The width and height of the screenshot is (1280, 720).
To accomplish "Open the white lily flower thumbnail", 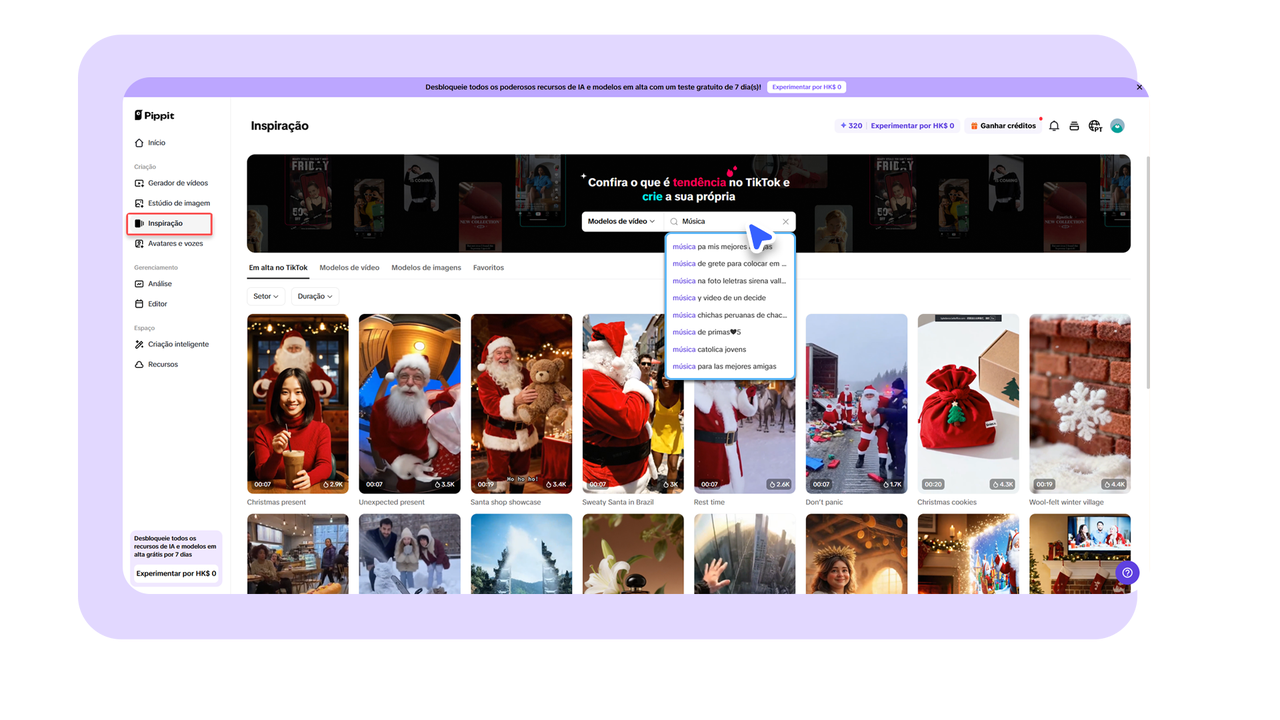I will click(x=633, y=554).
